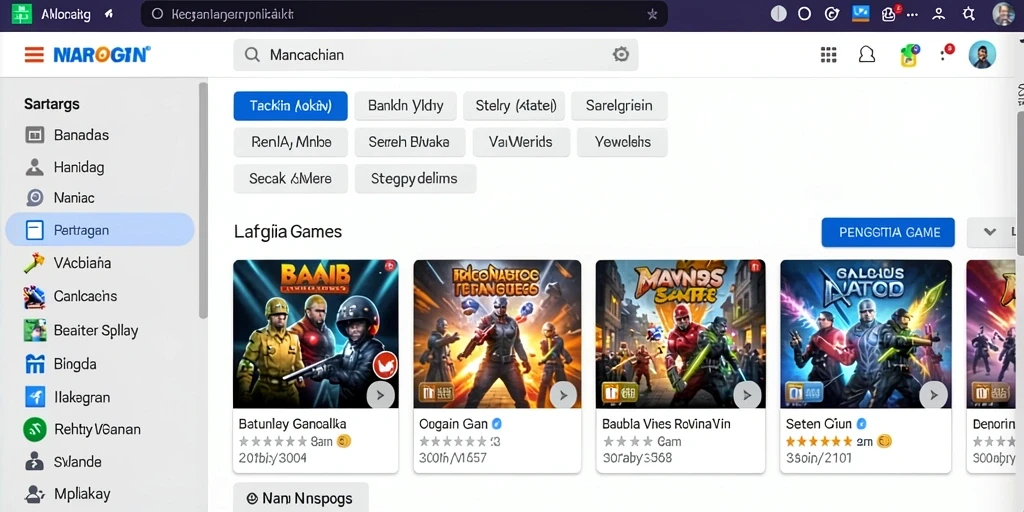
Task: Open the Ogain Gan game title link
Action: click(453, 424)
